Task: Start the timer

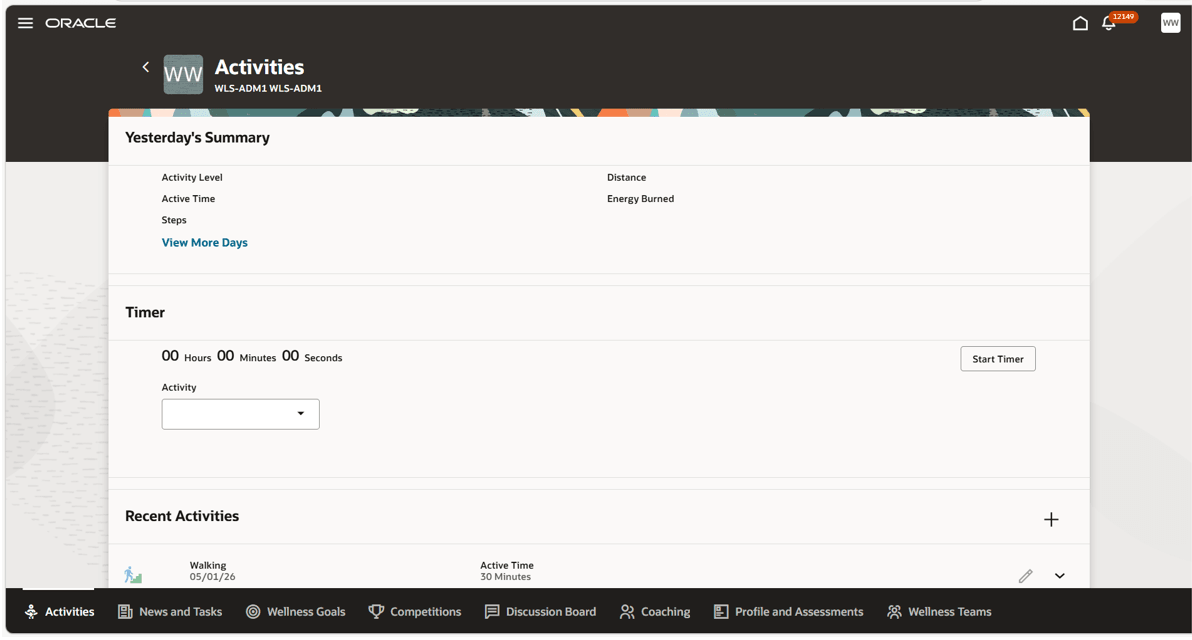Action: click(997, 359)
